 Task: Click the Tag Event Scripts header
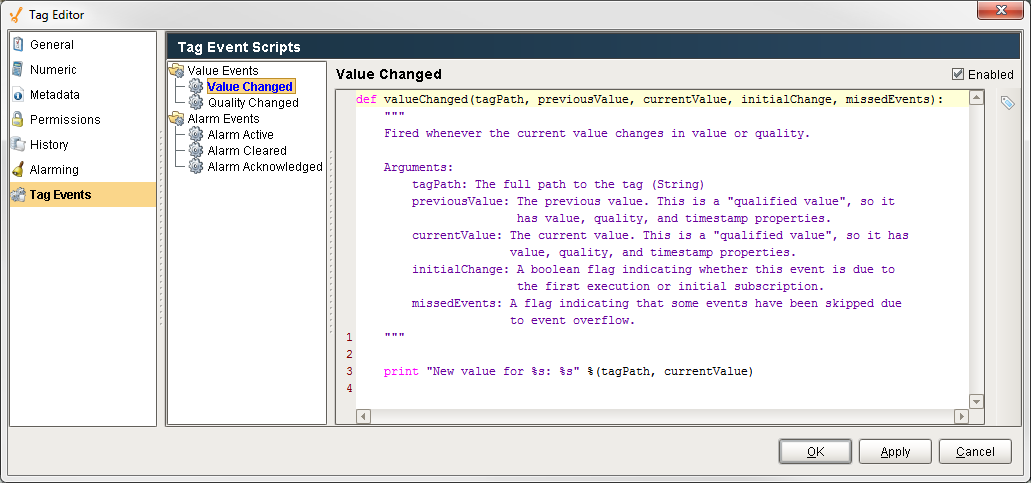(x=239, y=47)
